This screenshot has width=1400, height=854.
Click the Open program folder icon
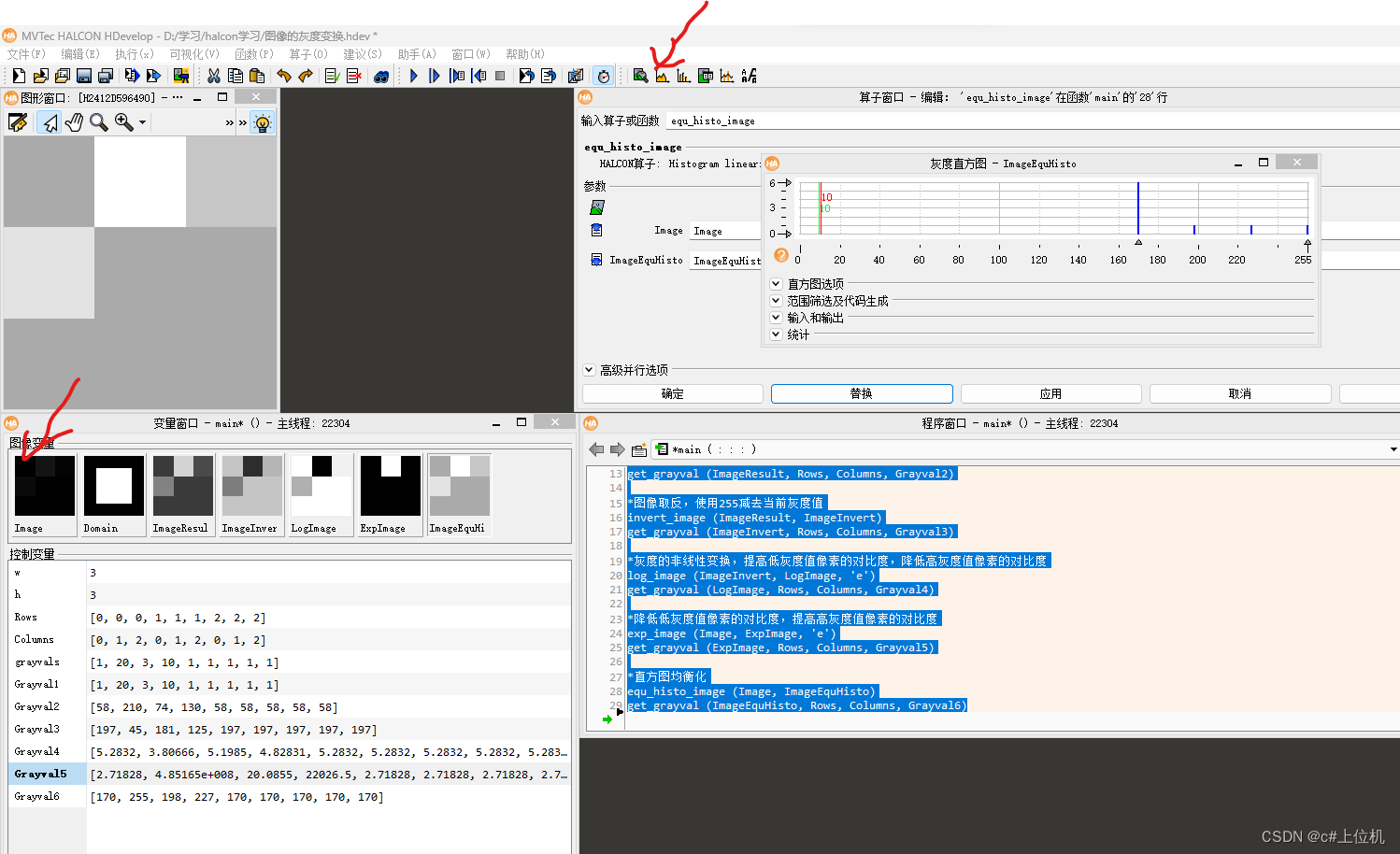pyautogui.click(x=40, y=76)
